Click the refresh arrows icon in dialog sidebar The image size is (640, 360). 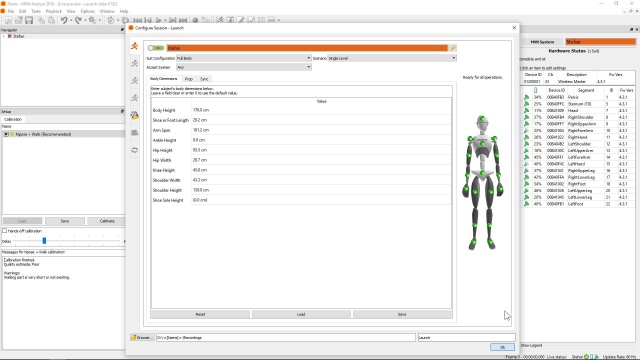135,150
